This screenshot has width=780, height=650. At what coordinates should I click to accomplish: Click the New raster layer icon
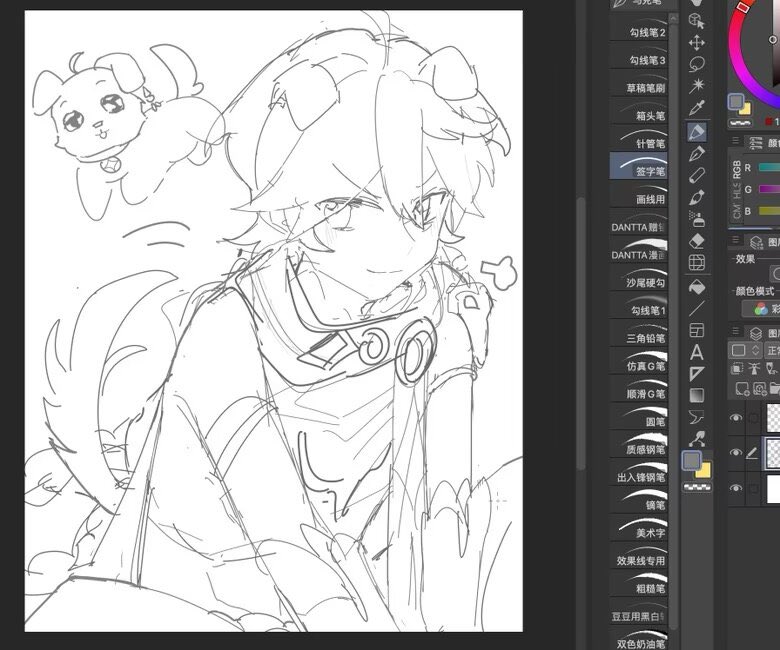tap(742, 388)
